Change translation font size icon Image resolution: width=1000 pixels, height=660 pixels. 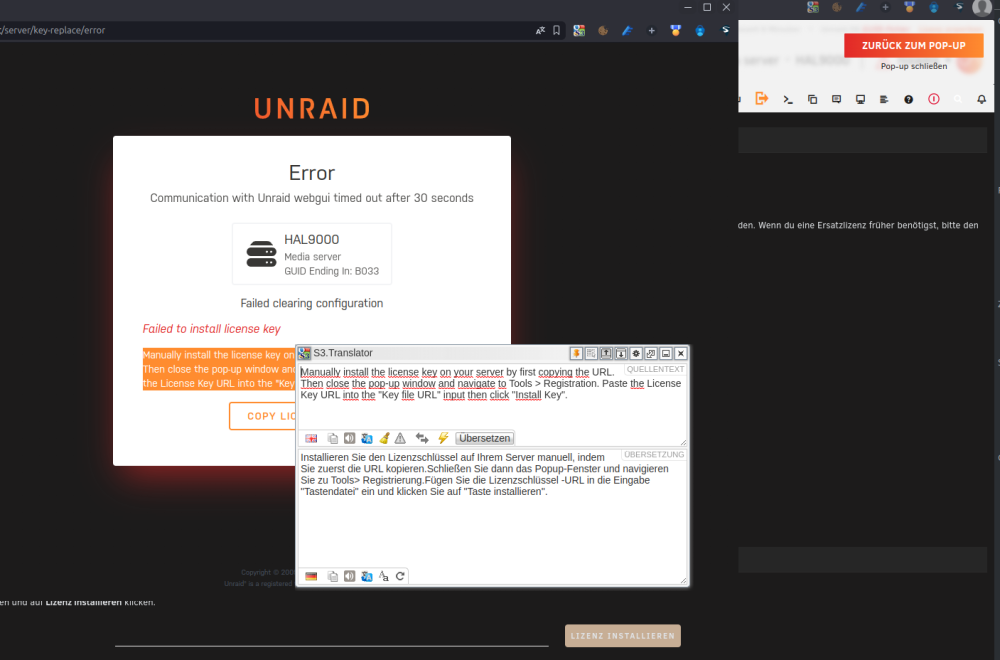pos(384,576)
